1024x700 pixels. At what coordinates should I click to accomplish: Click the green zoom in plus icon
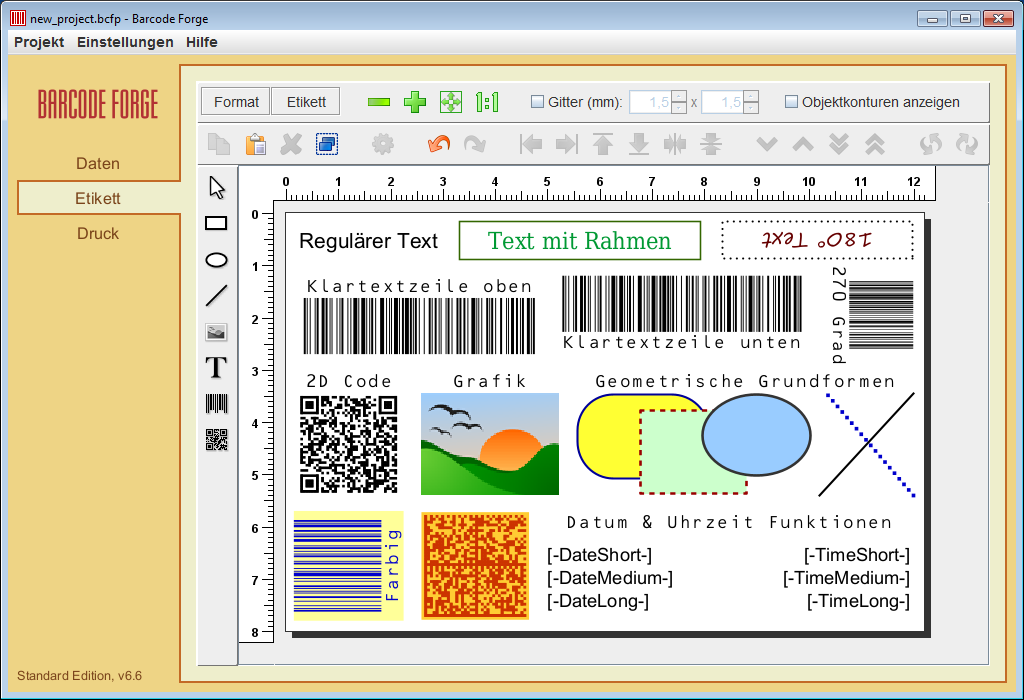click(x=415, y=102)
